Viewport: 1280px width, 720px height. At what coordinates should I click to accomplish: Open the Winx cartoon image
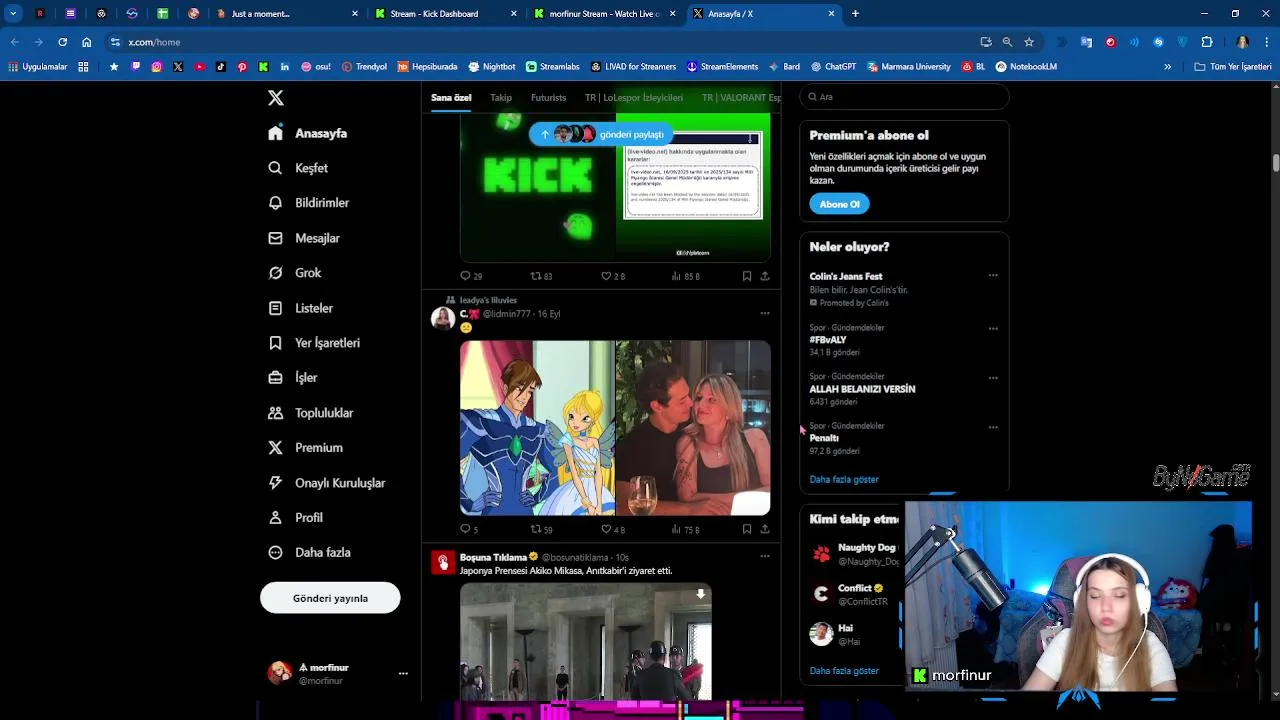[537, 428]
